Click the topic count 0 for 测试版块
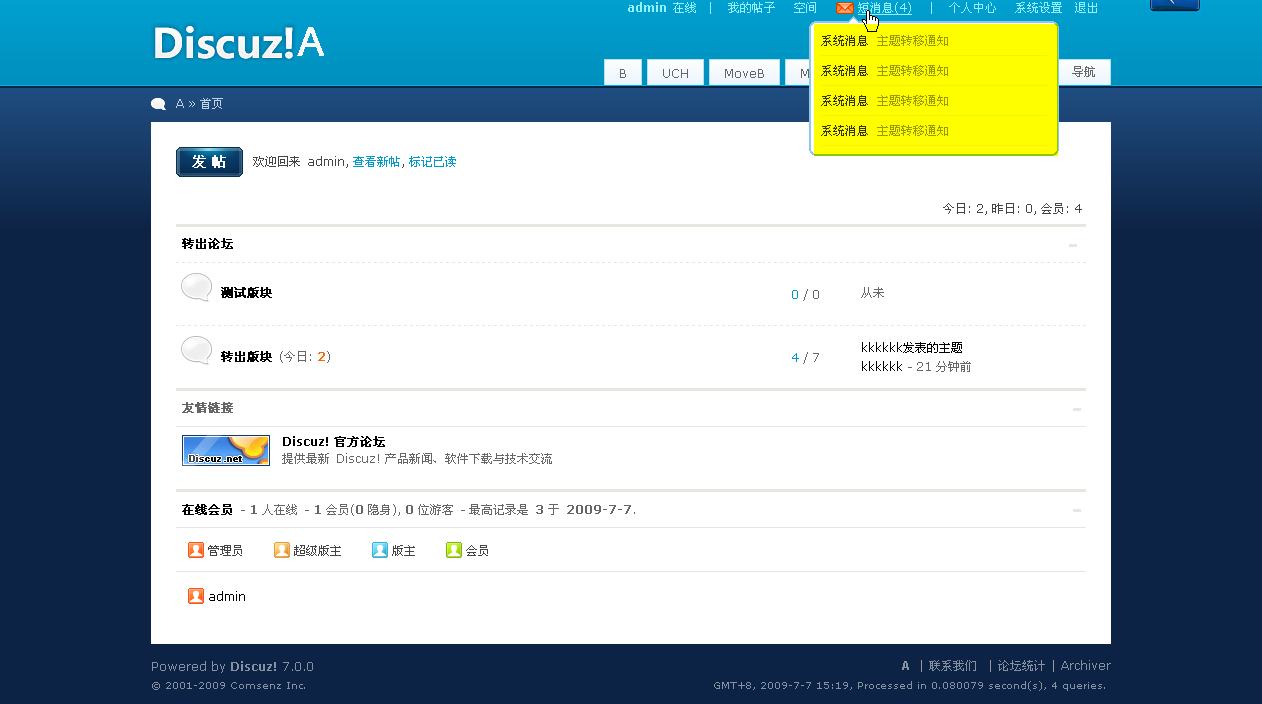 point(795,295)
